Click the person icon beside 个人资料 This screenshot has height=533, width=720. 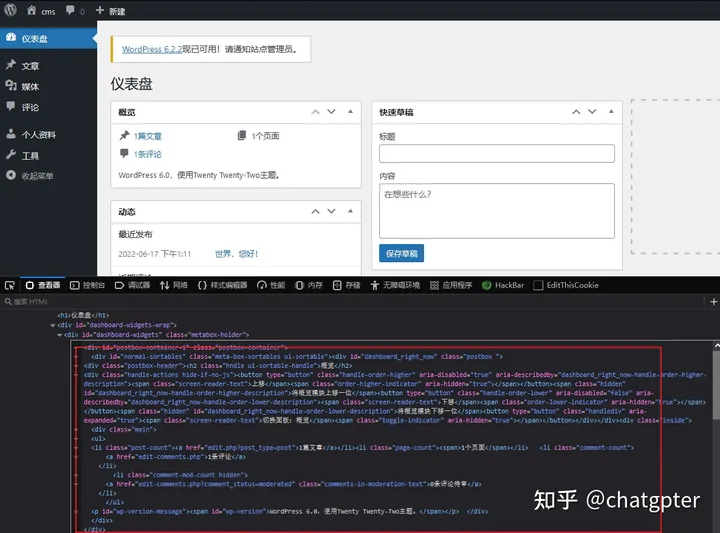point(11,134)
